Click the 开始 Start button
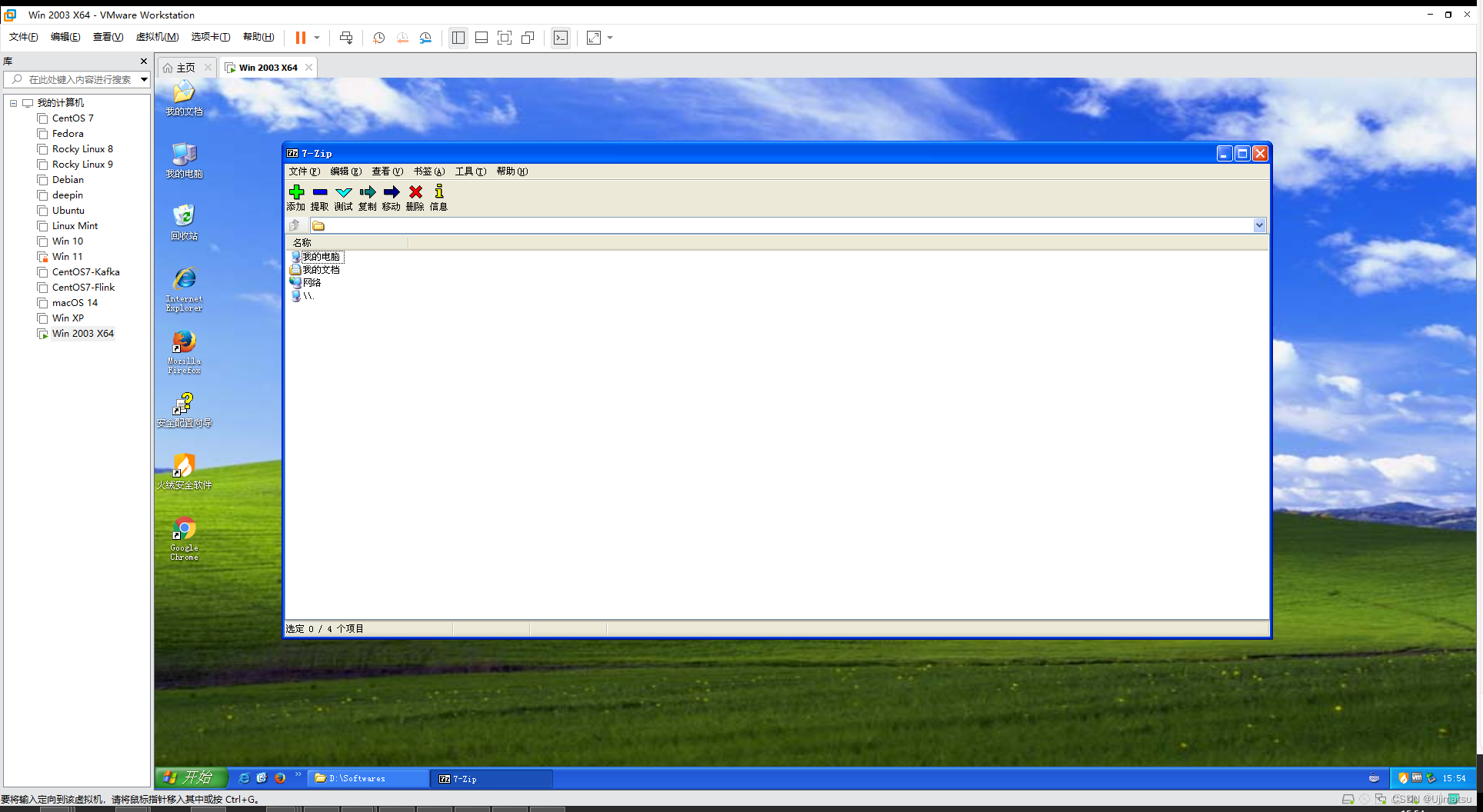Screen dimensions: 1483x812 (x=192, y=777)
